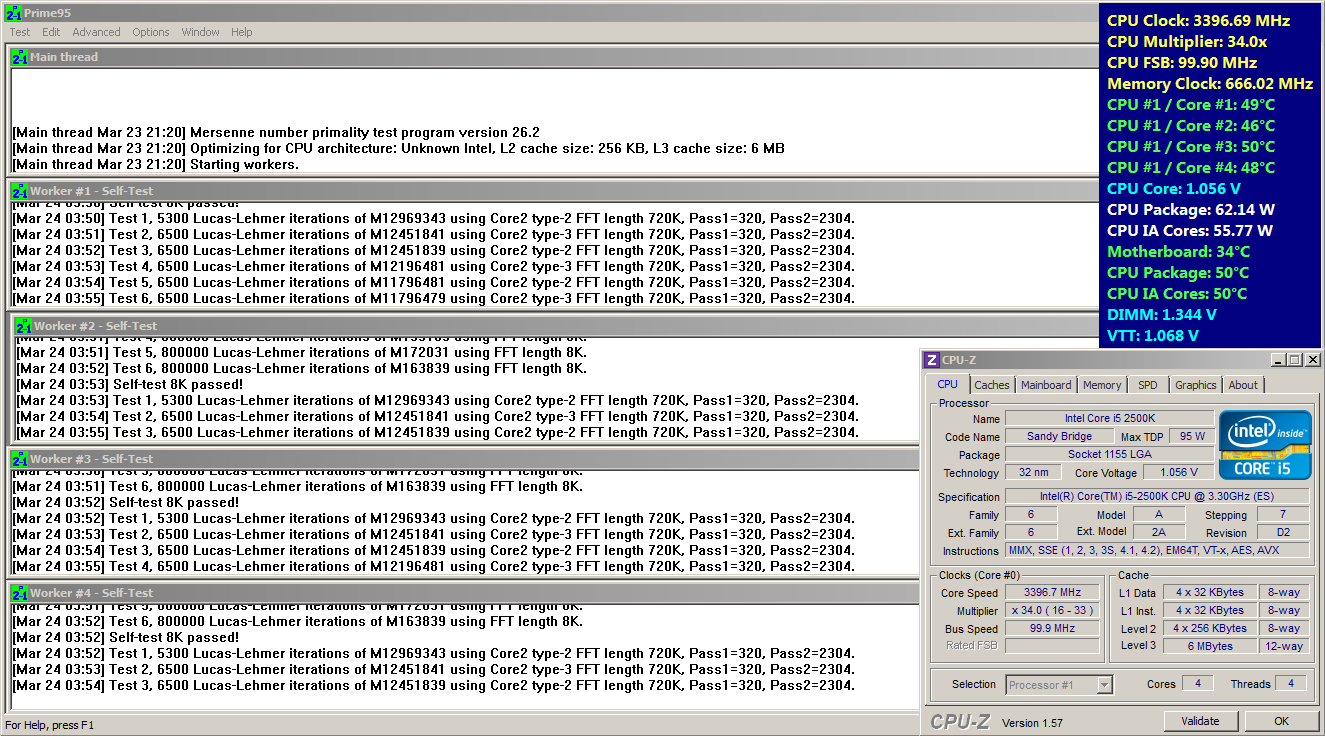Click the CPU-Z title bar icon
Image resolution: width=1325 pixels, height=736 pixels.
(x=931, y=360)
